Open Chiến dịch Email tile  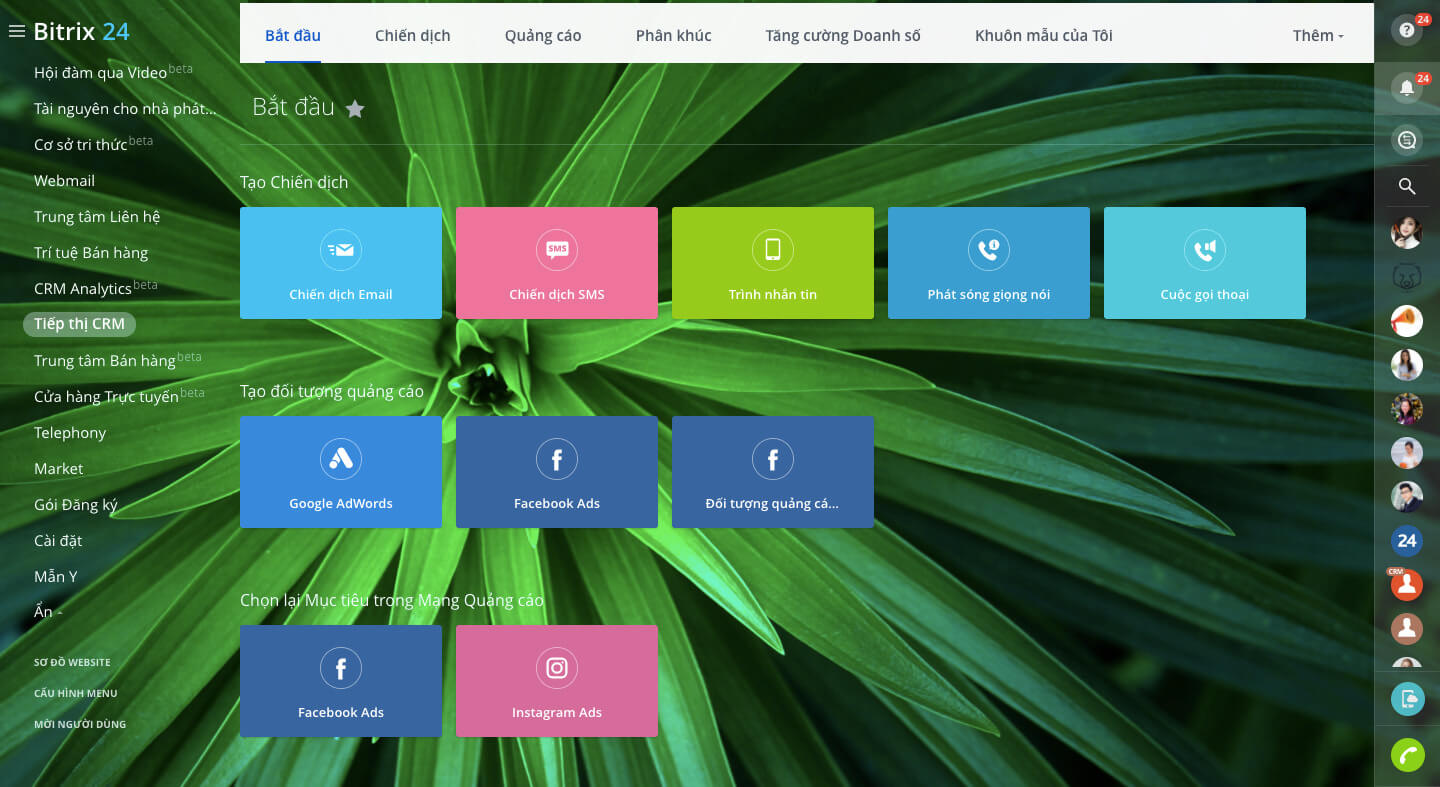click(341, 263)
